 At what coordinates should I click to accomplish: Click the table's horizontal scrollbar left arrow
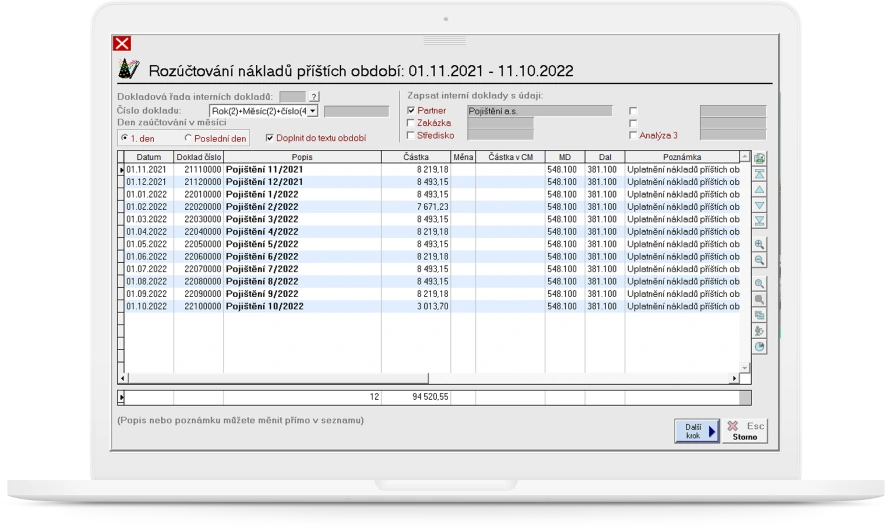[x=124, y=378]
